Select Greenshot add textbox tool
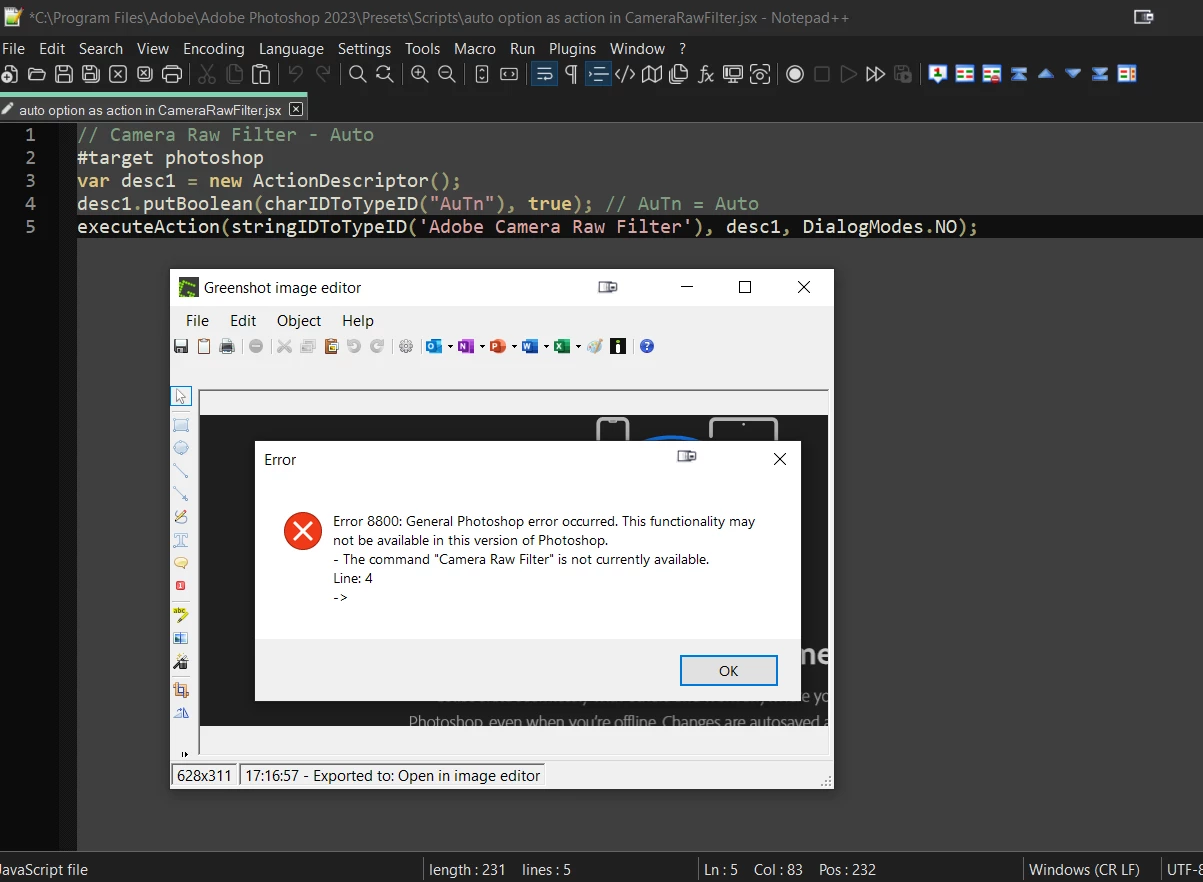The image size is (1203, 882). (181, 540)
